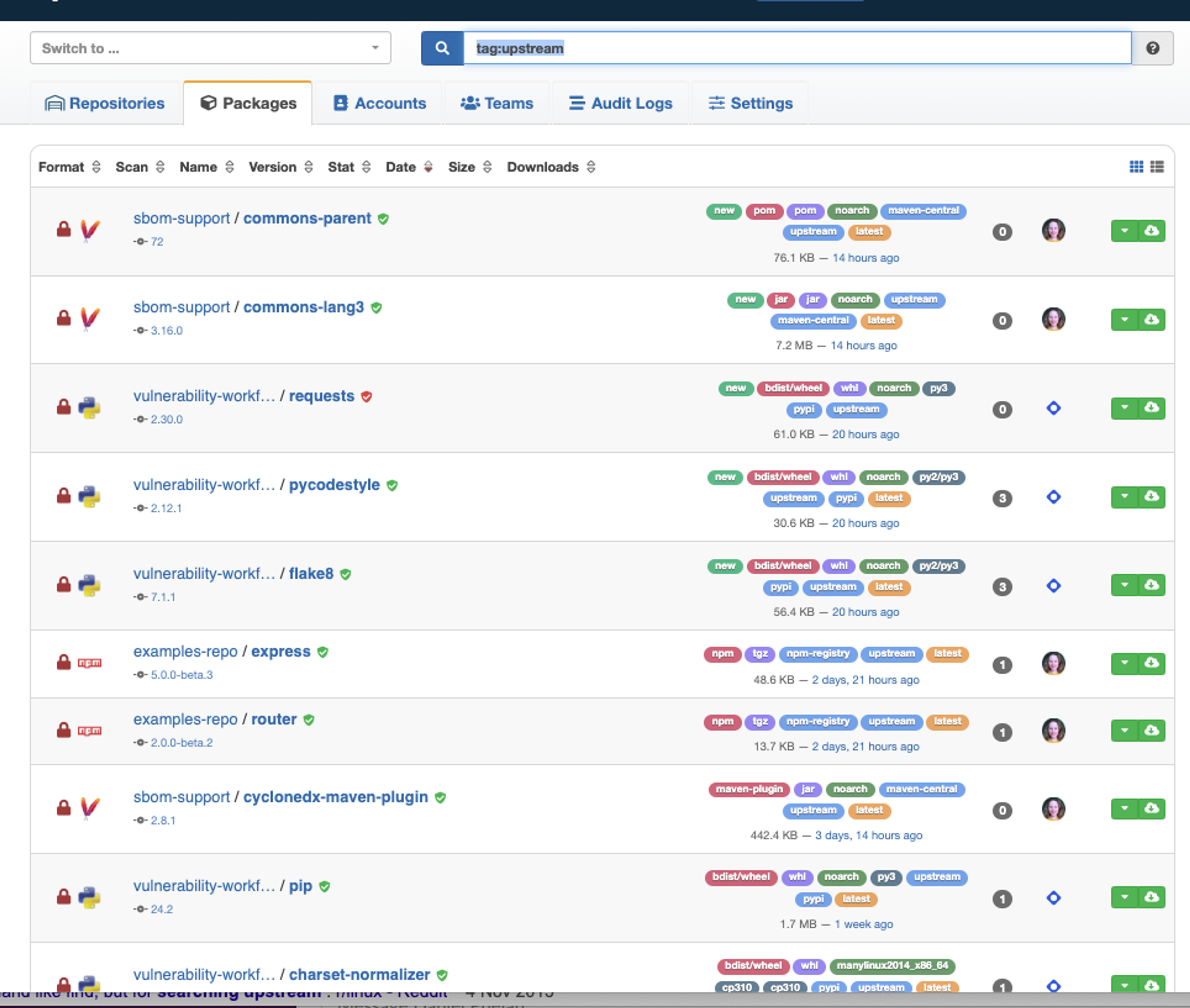Image resolution: width=1190 pixels, height=1008 pixels.
Task: Expand actions dropdown for router package
Action: [x=1124, y=730]
